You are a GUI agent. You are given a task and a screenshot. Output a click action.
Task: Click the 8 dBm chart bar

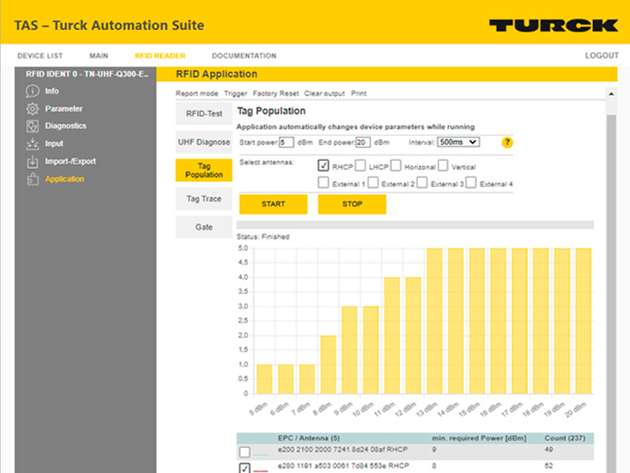point(328,364)
